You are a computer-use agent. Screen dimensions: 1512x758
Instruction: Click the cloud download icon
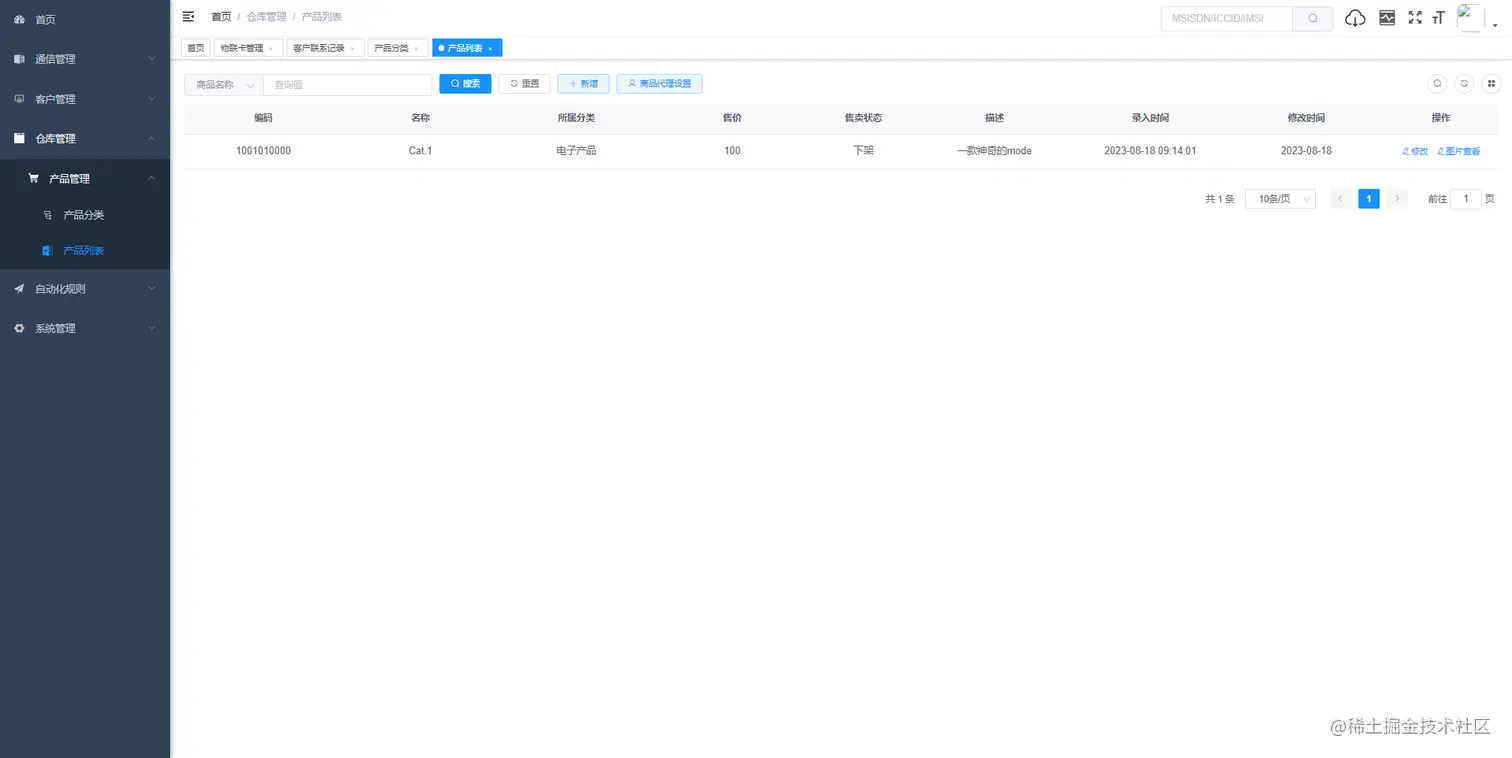click(x=1355, y=18)
